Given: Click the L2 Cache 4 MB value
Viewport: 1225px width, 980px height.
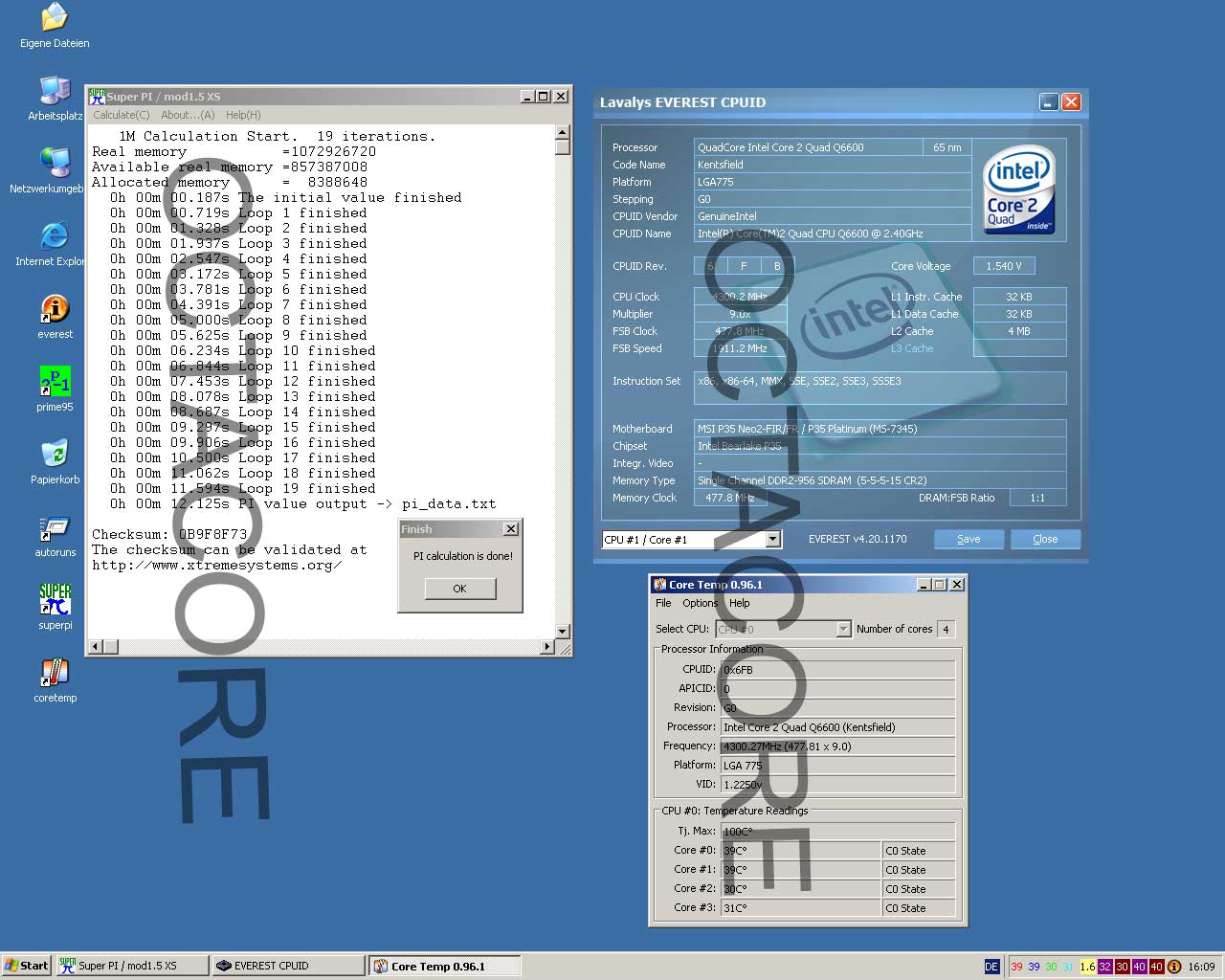Looking at the screenshot, I should coord(1019,331).
